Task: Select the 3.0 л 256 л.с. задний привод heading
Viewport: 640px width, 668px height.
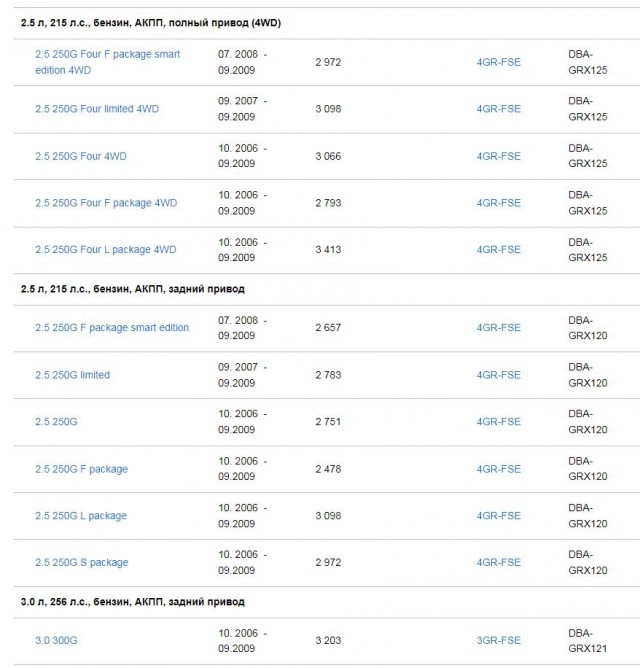Action: [x=133, y=602]
